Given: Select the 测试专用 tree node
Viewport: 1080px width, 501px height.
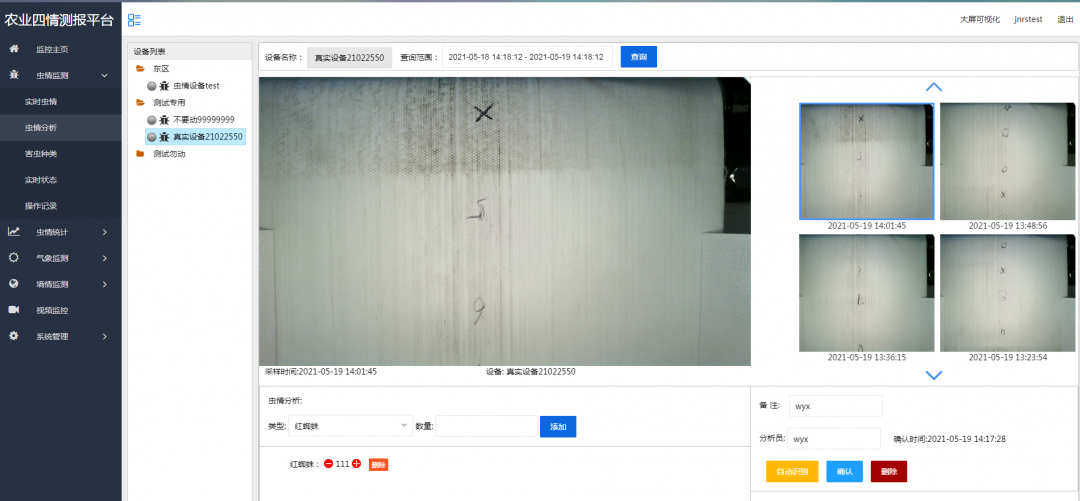Looking at the screenshot, I should click(x=169, y=103).
